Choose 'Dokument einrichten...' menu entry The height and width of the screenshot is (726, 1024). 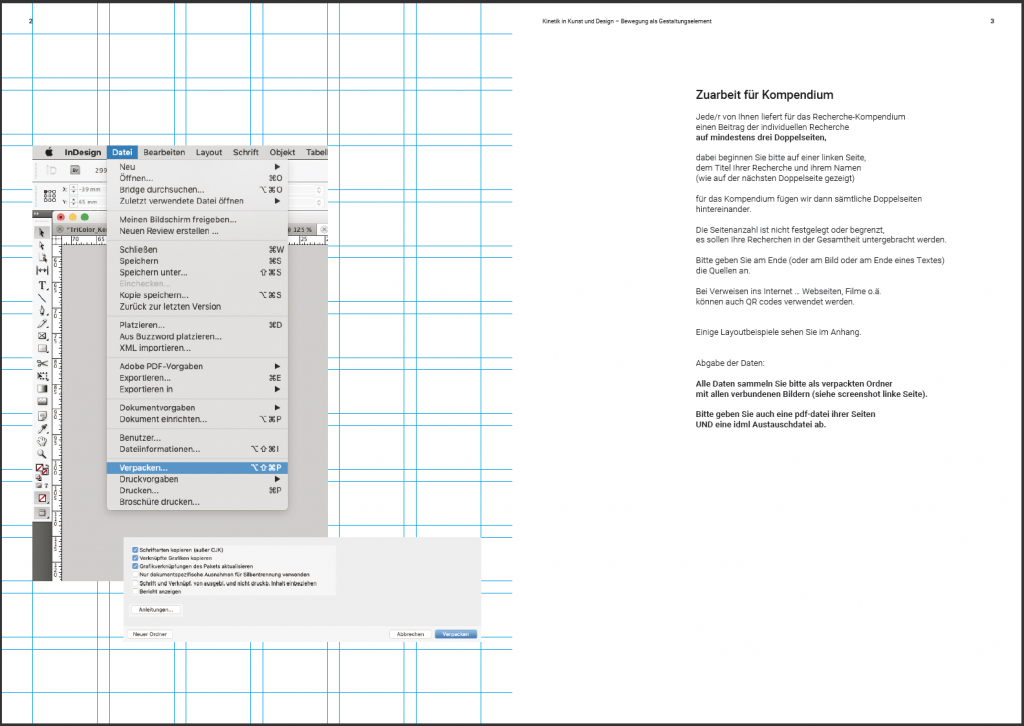click(x=197, y=419)
